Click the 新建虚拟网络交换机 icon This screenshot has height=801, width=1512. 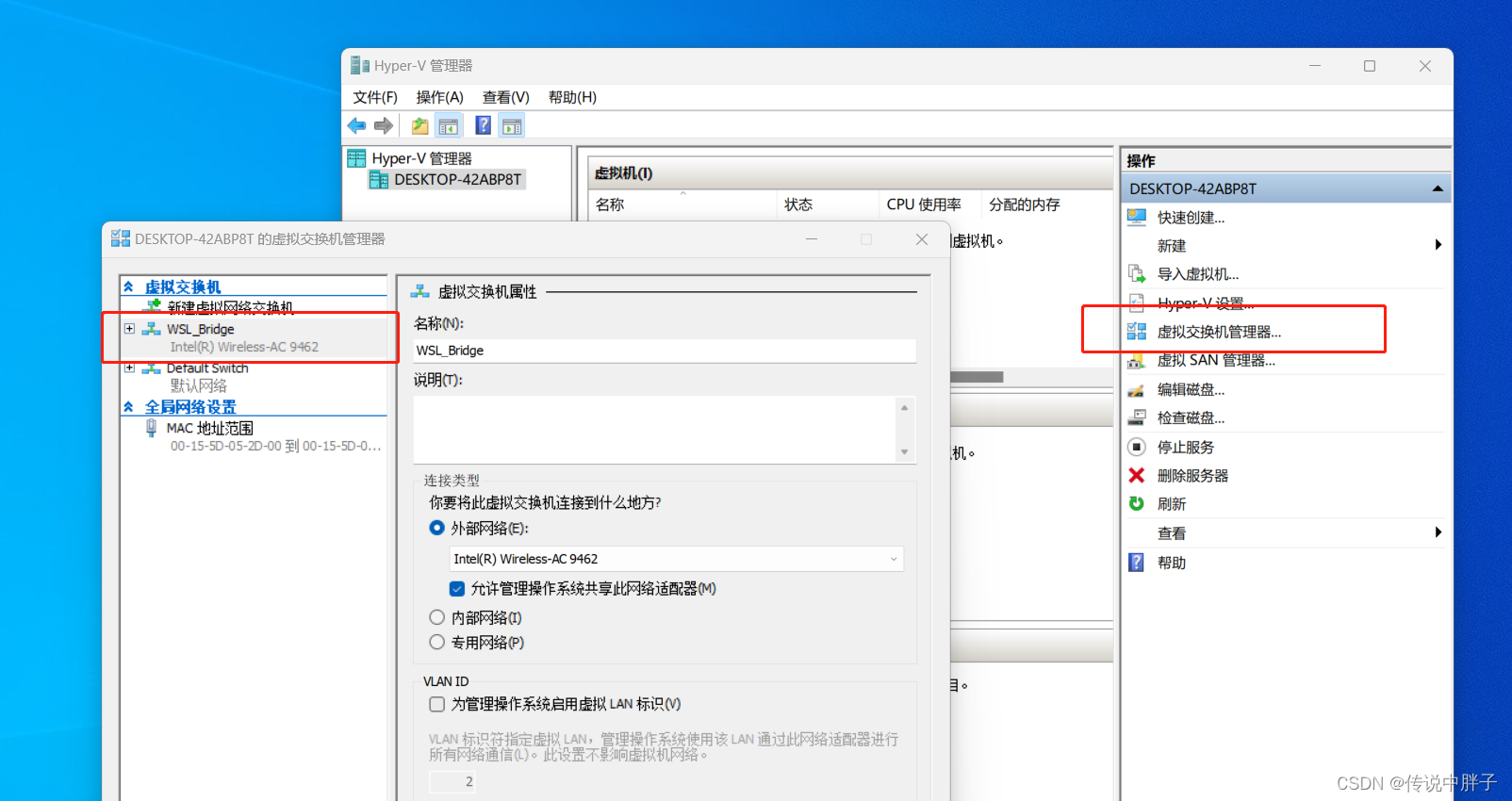click(154, 306)
